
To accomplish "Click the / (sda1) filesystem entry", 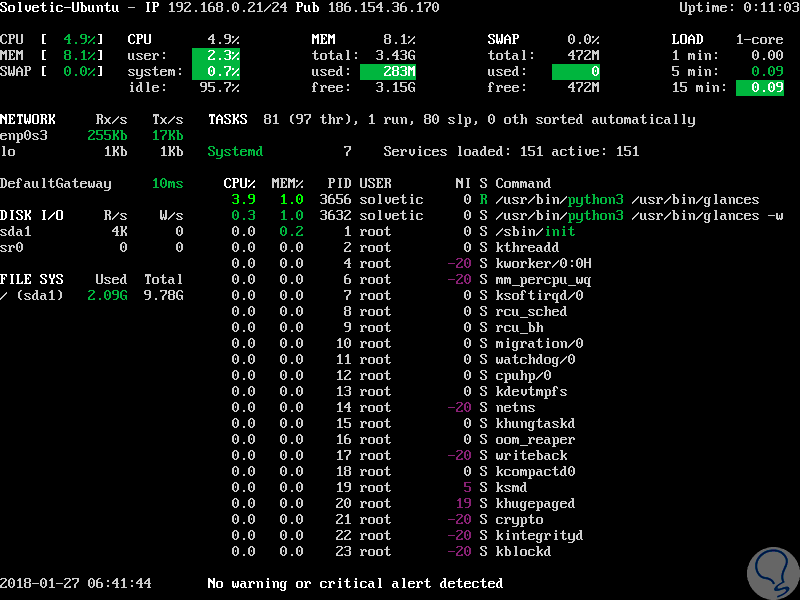I will click(32, 295).
